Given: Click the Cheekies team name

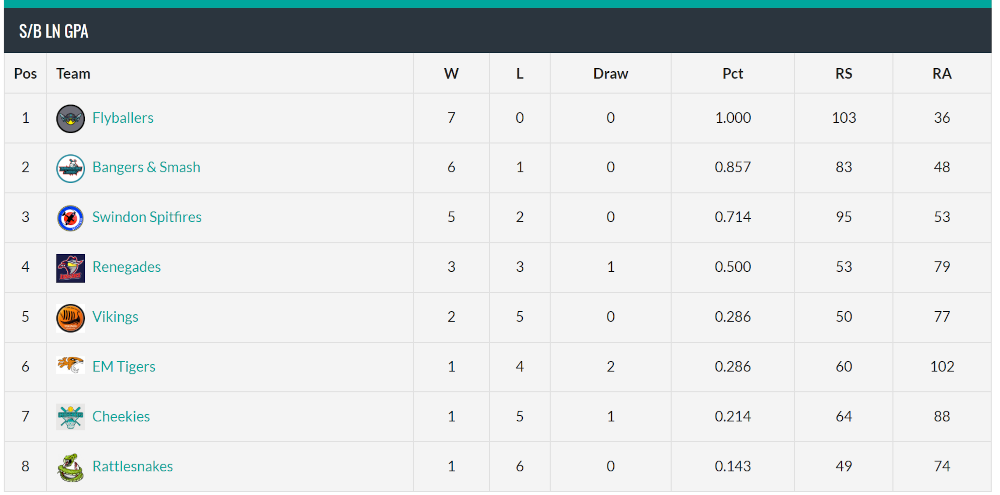Looking at the screenshot, I should click(x=121, y=417).
